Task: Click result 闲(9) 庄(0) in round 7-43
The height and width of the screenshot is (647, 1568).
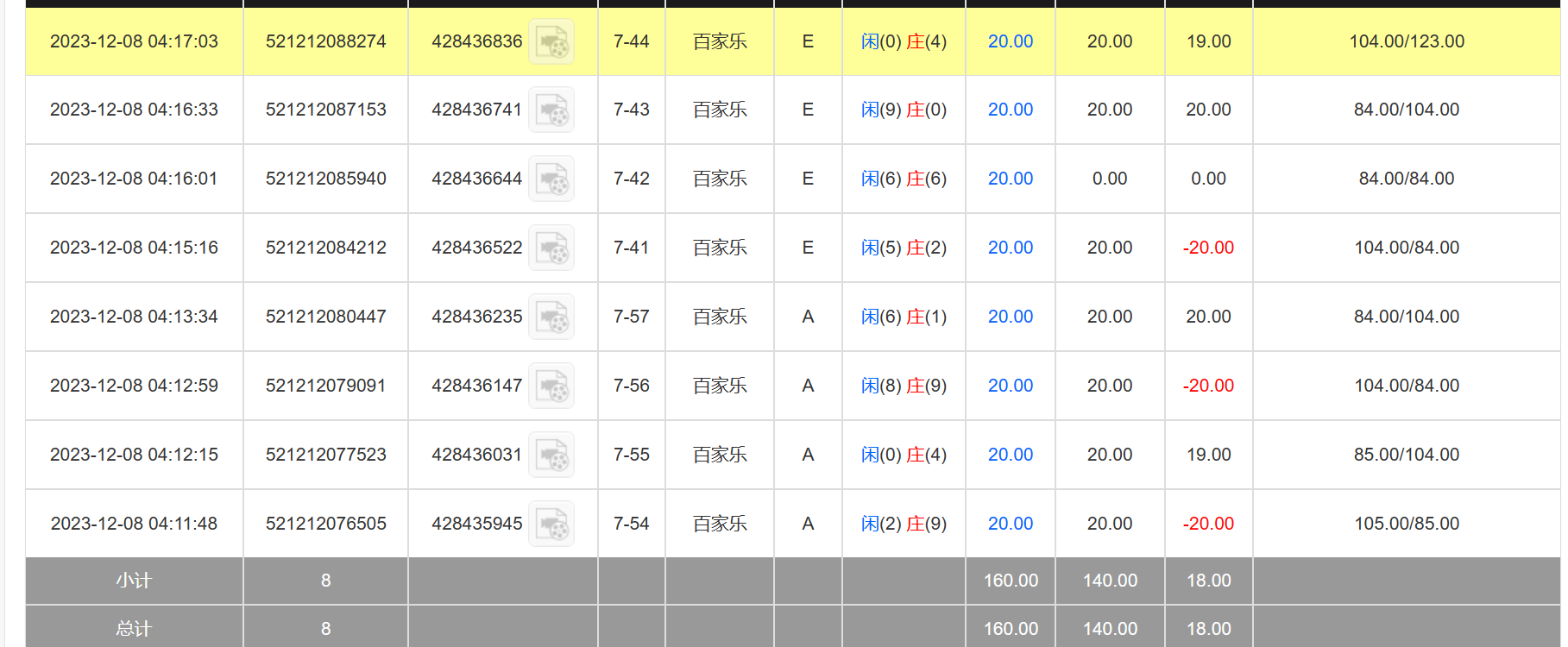Action: pyautogui.click(x=904, y=110)
